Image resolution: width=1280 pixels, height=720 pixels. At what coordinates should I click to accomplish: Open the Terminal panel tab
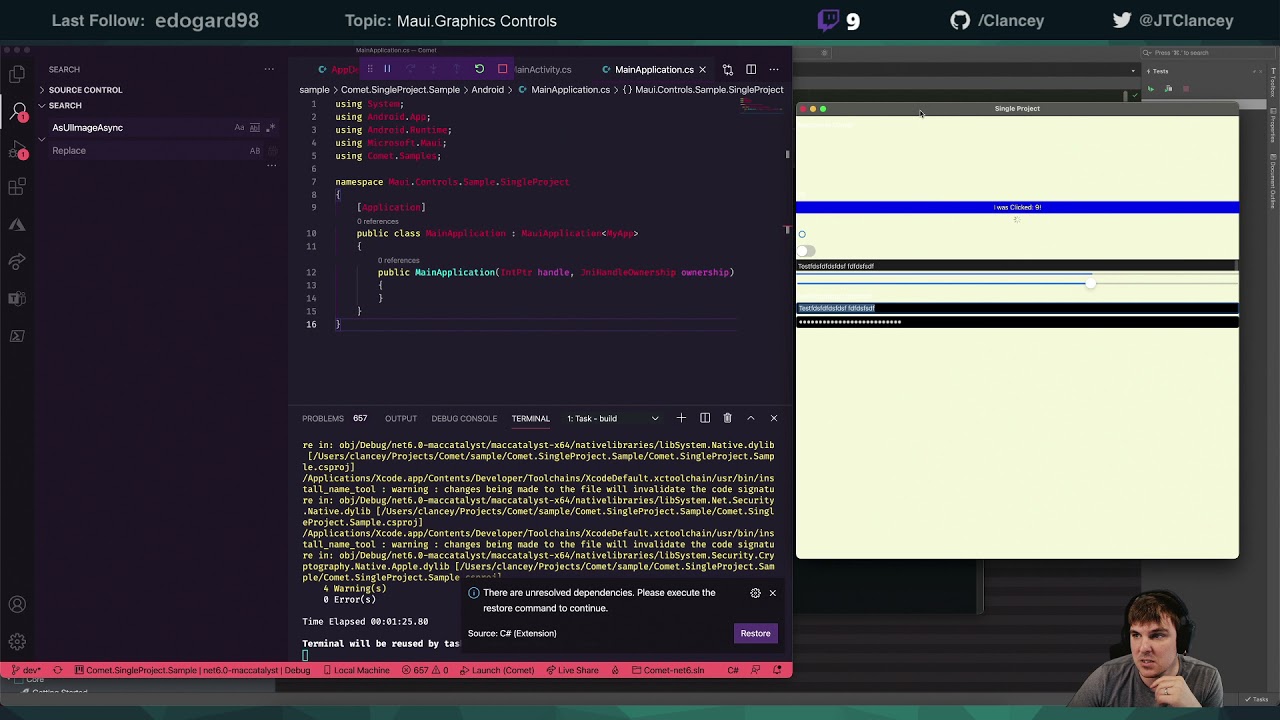[530, 418]
